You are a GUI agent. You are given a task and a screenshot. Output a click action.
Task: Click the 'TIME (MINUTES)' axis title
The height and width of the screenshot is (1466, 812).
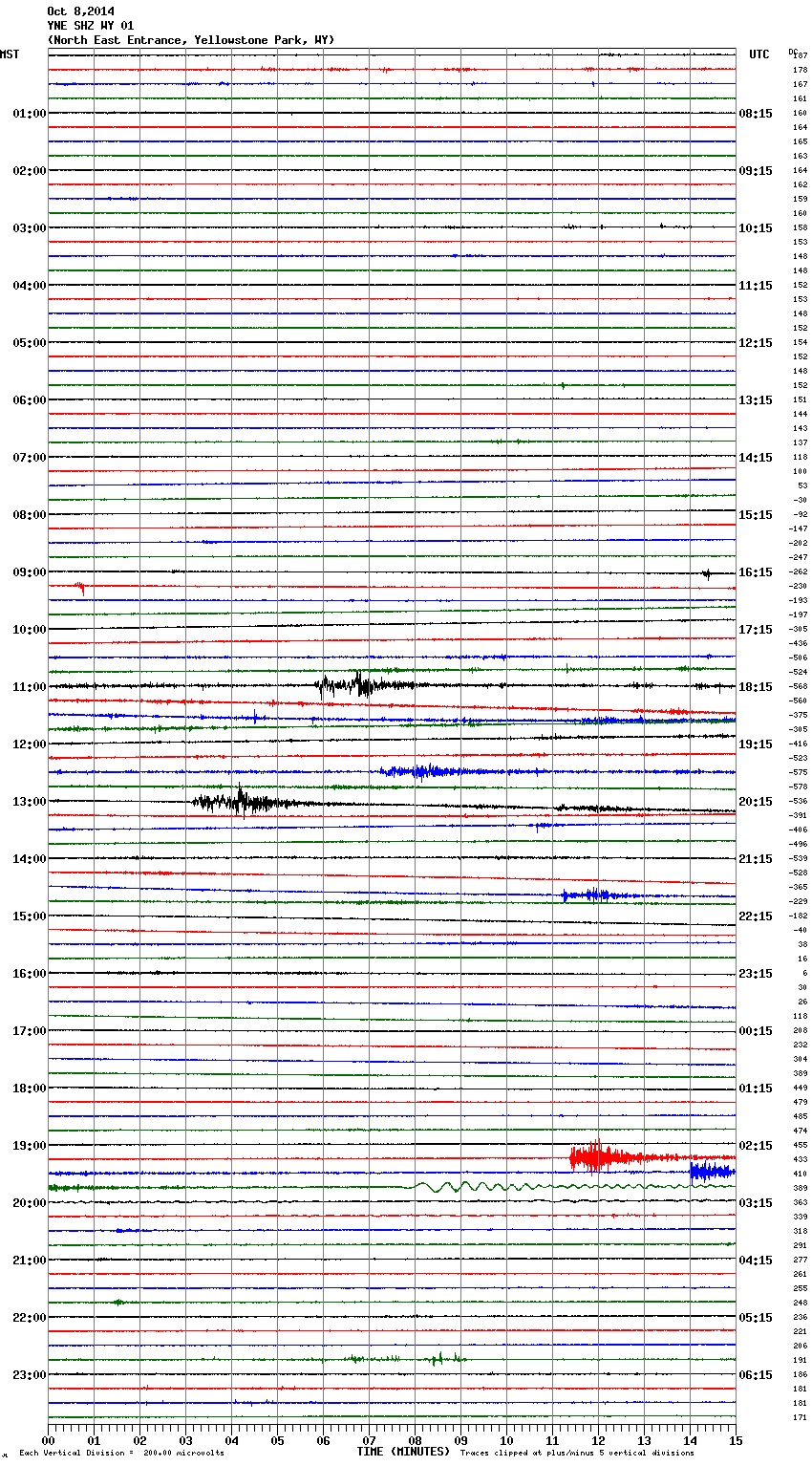[403, 1452]
